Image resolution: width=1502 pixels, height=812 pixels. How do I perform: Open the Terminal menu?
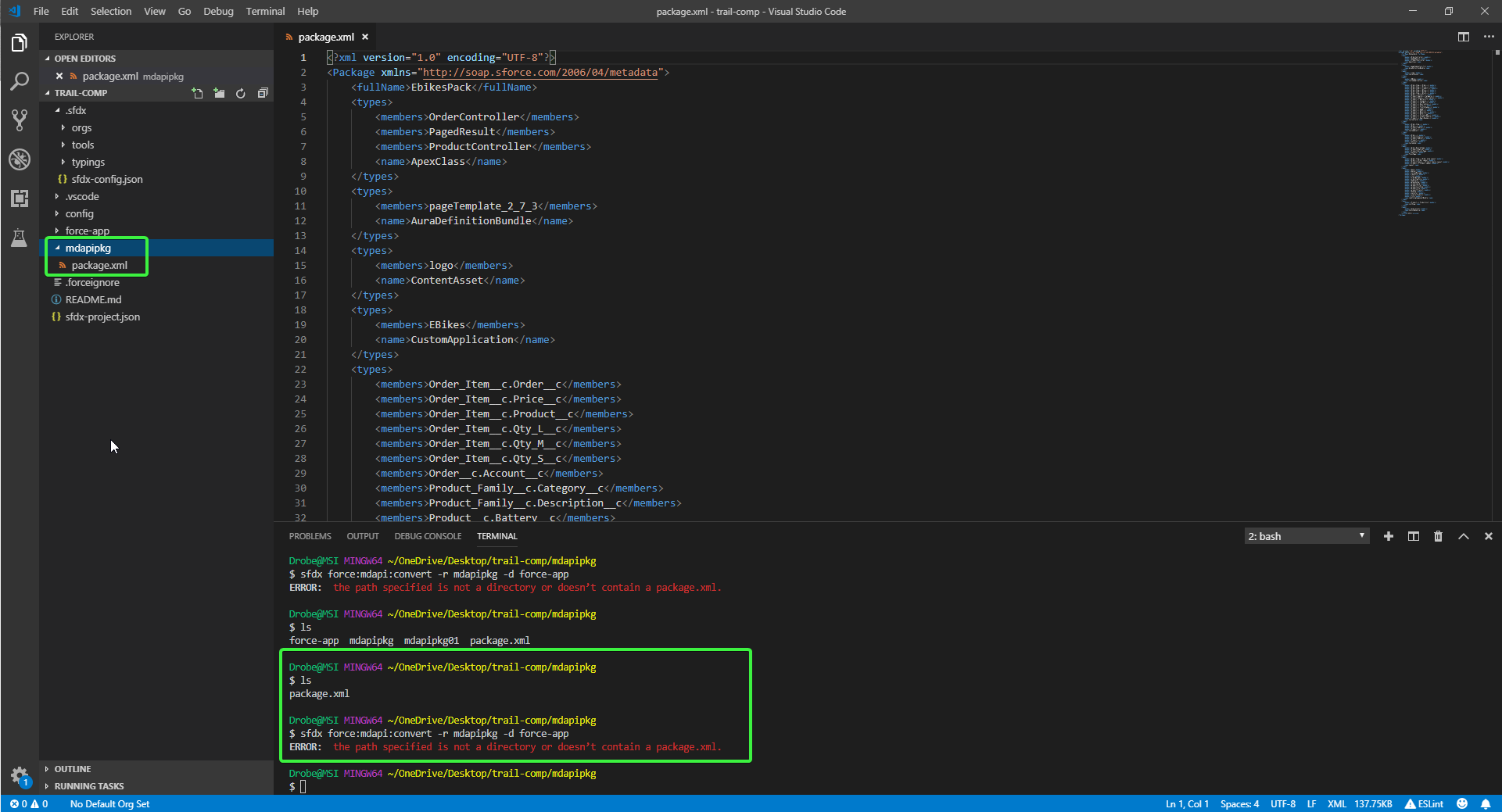265,11
